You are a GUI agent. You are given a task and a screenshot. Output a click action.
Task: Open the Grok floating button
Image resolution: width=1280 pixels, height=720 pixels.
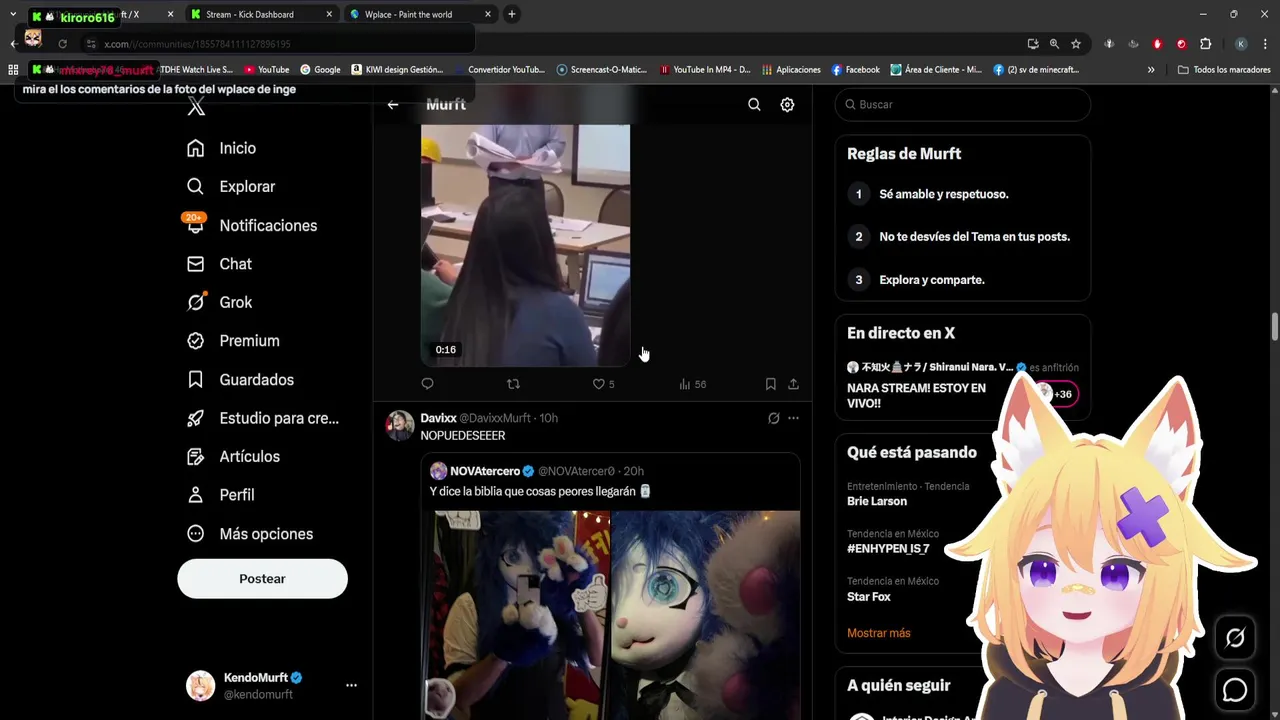tap(1235, 638)
